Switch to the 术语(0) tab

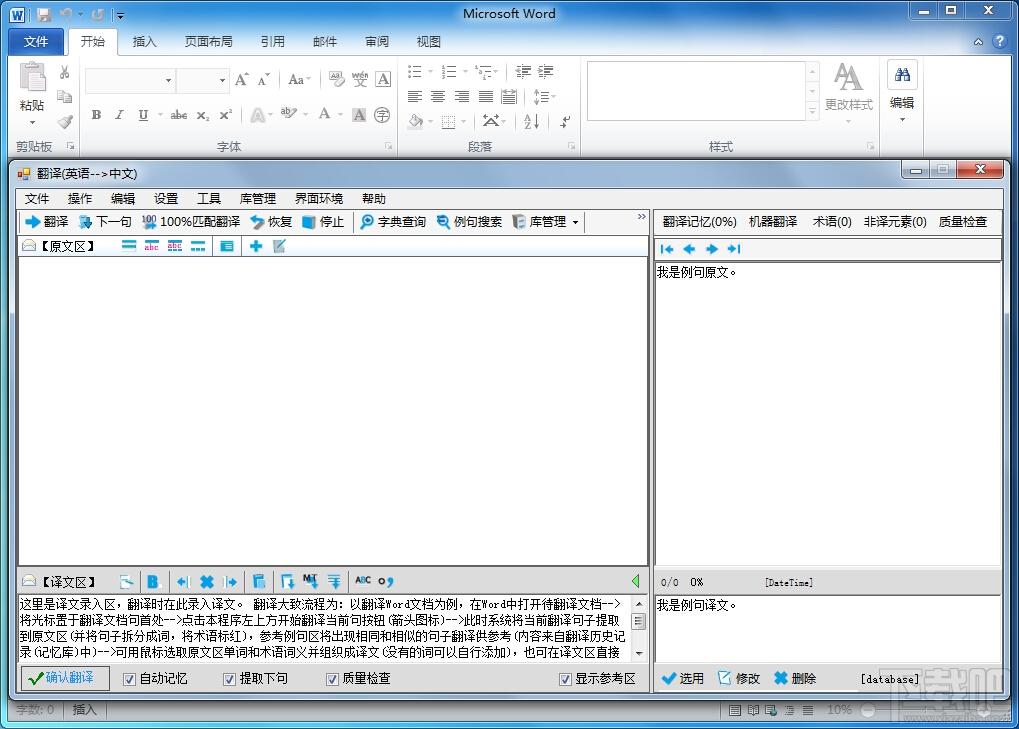[x=832, y=222]
